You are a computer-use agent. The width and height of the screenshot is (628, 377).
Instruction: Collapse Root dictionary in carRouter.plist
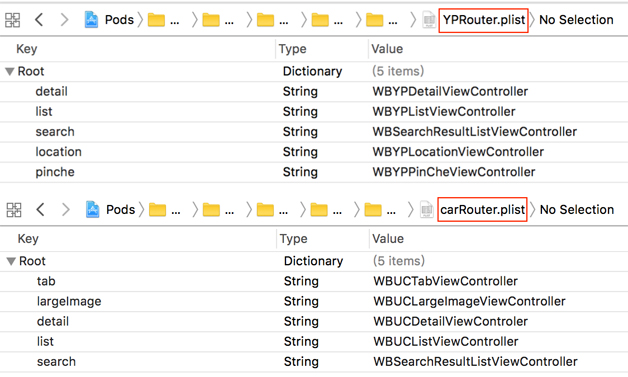[11, 262]
